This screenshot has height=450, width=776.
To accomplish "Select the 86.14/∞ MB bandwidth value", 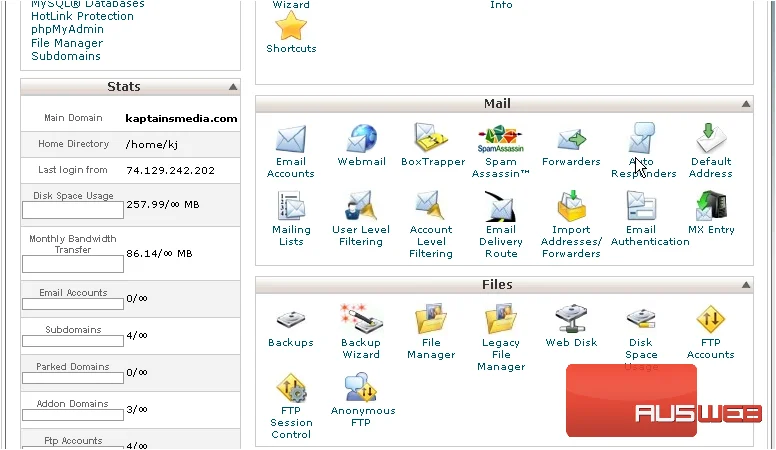I will [159, 253].
